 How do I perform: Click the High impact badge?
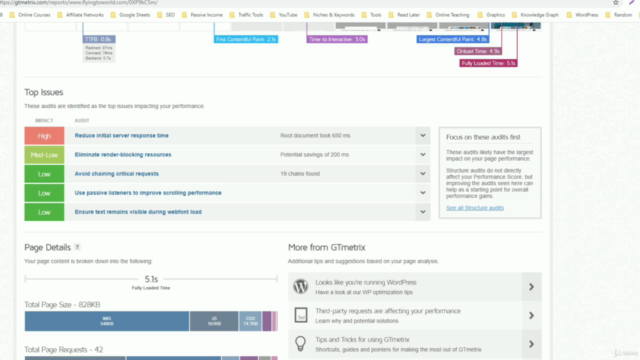click(44, 136)
